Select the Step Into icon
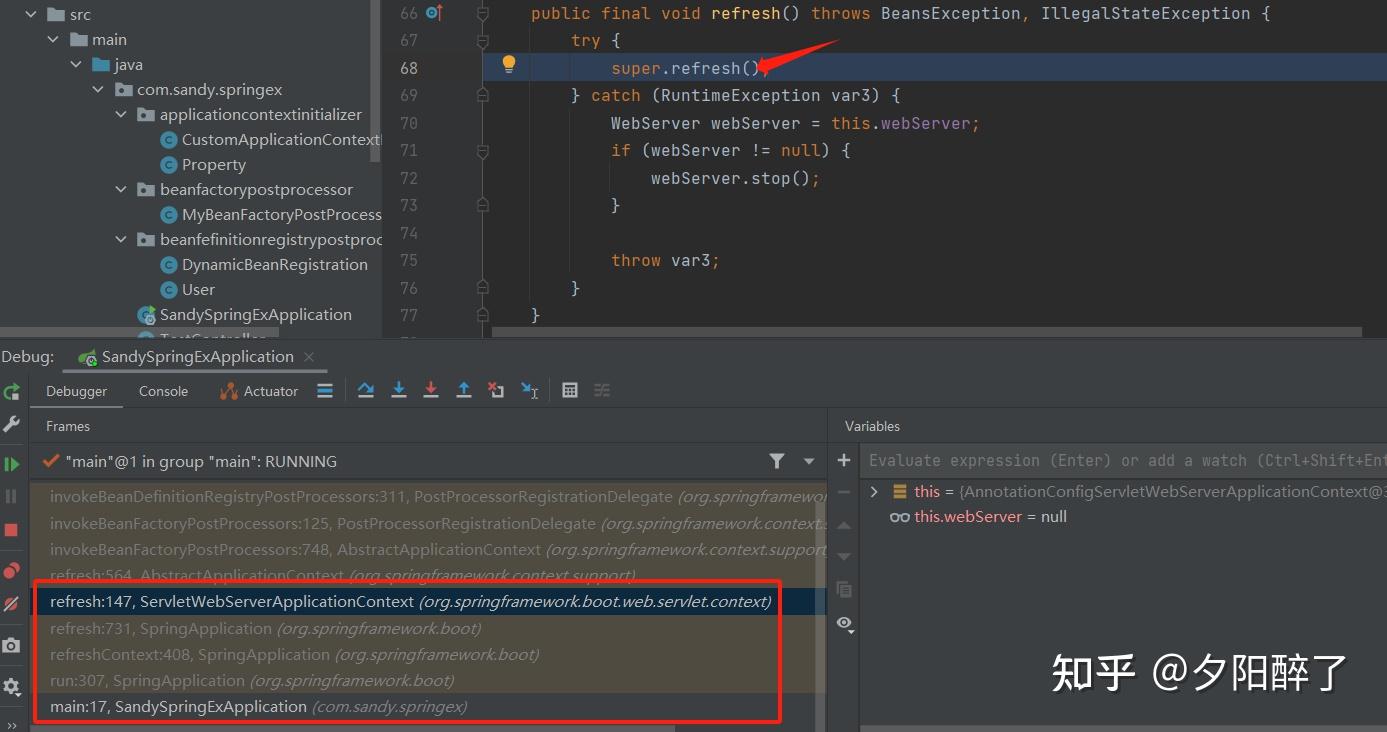The height and width of the screenshot is (732, 1387). 399,390
